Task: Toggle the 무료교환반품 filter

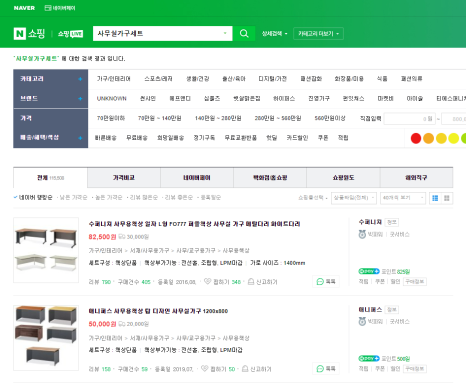Action: 241,138
